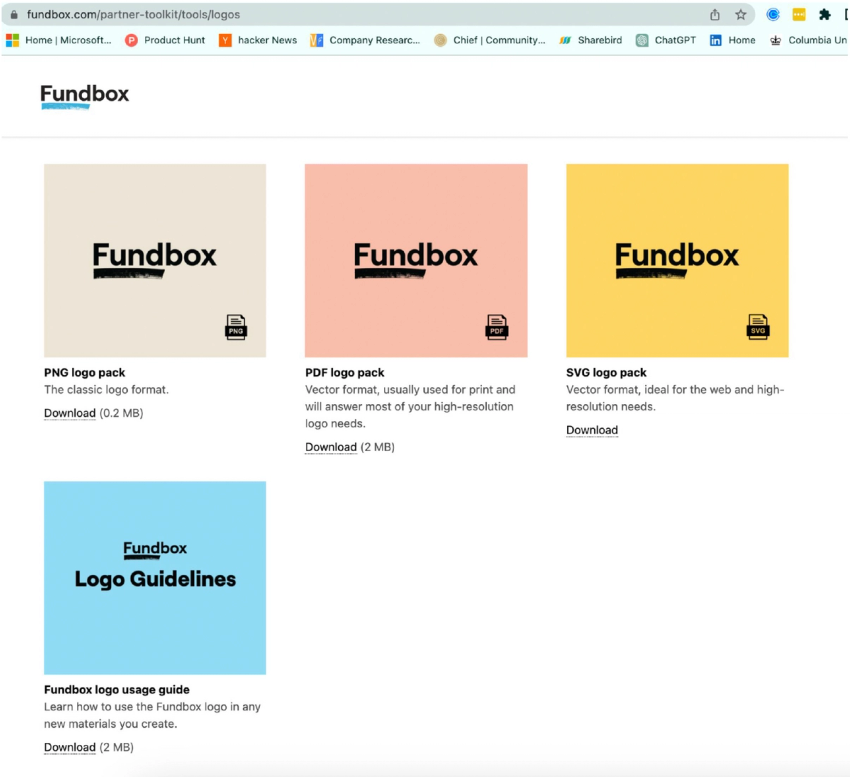Click the yellow extension icon in the toolbar
The image size is (850, 777).
point(798,14)
